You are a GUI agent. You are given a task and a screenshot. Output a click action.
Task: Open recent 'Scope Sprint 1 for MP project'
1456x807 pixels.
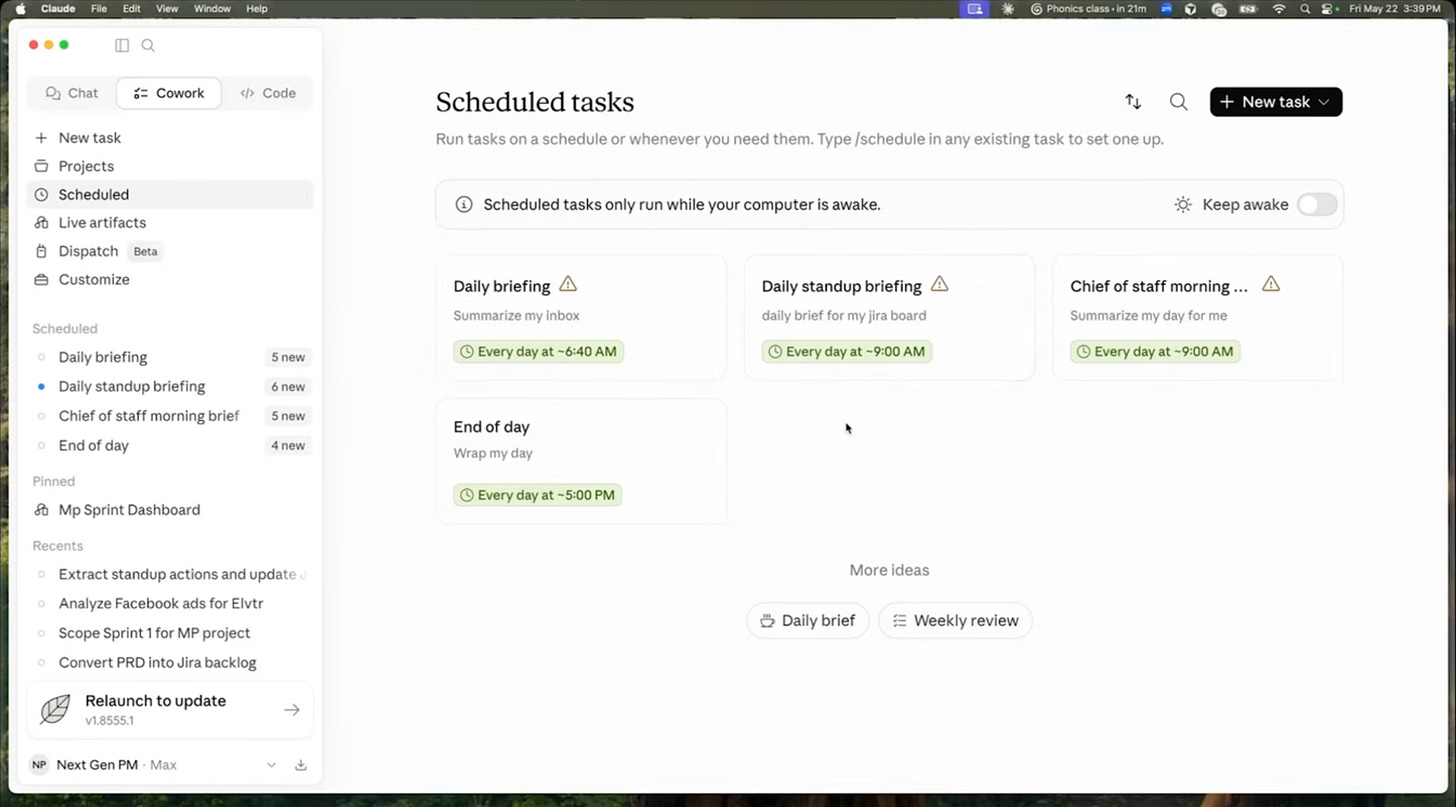(x=170, y=633)
